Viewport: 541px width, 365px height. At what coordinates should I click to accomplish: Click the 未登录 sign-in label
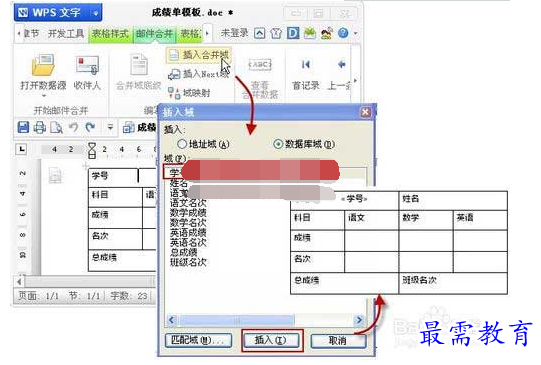pos(234,33)
